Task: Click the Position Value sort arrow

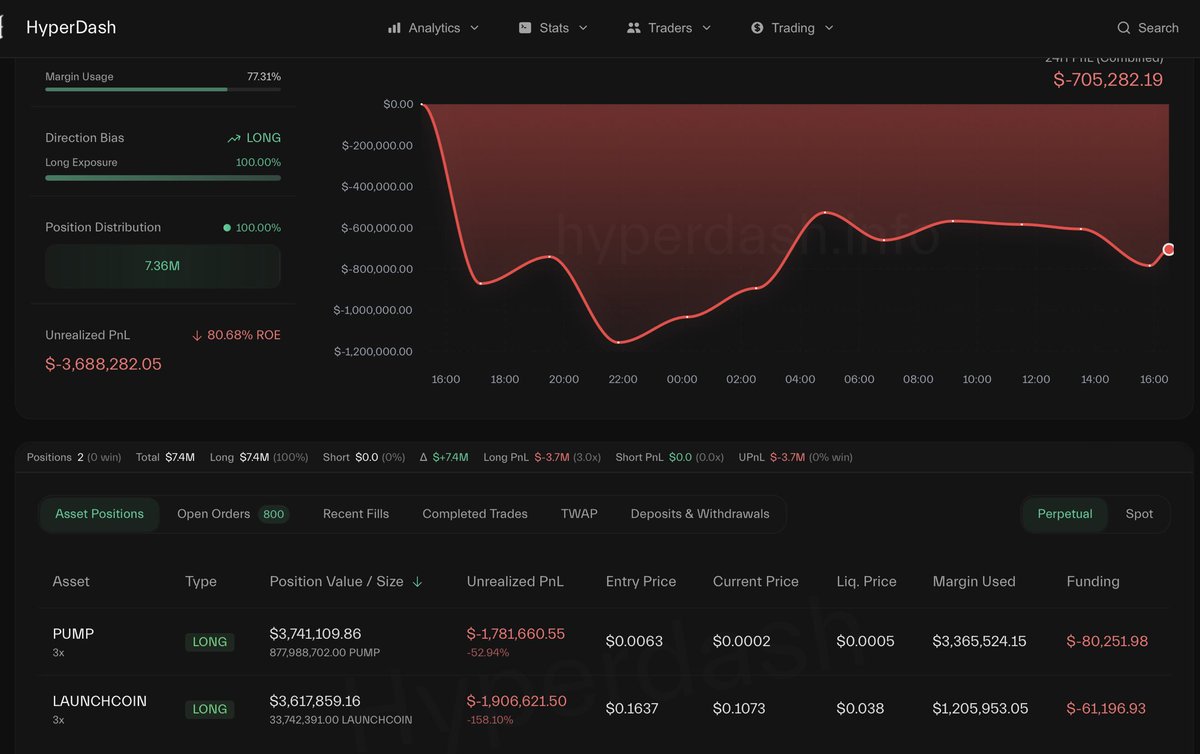Action: pyautogui.click(x=417, y=582)
